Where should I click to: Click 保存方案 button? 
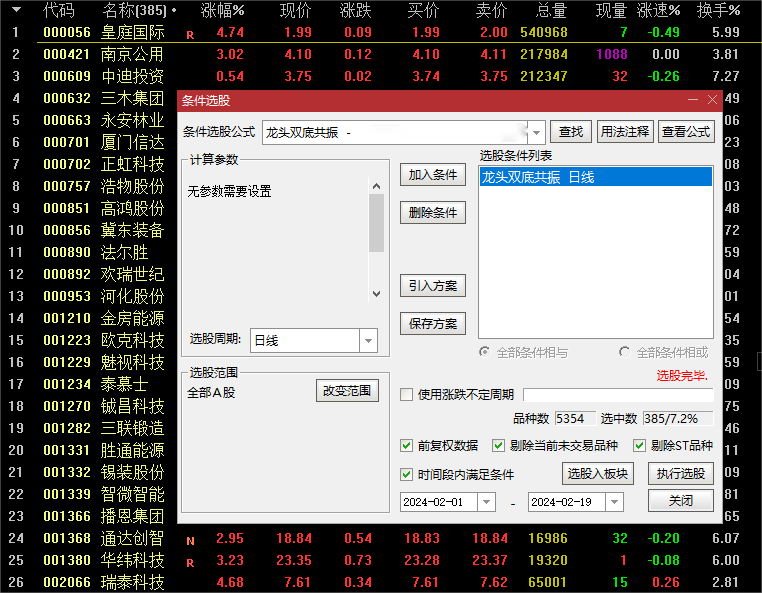(433, 324)
